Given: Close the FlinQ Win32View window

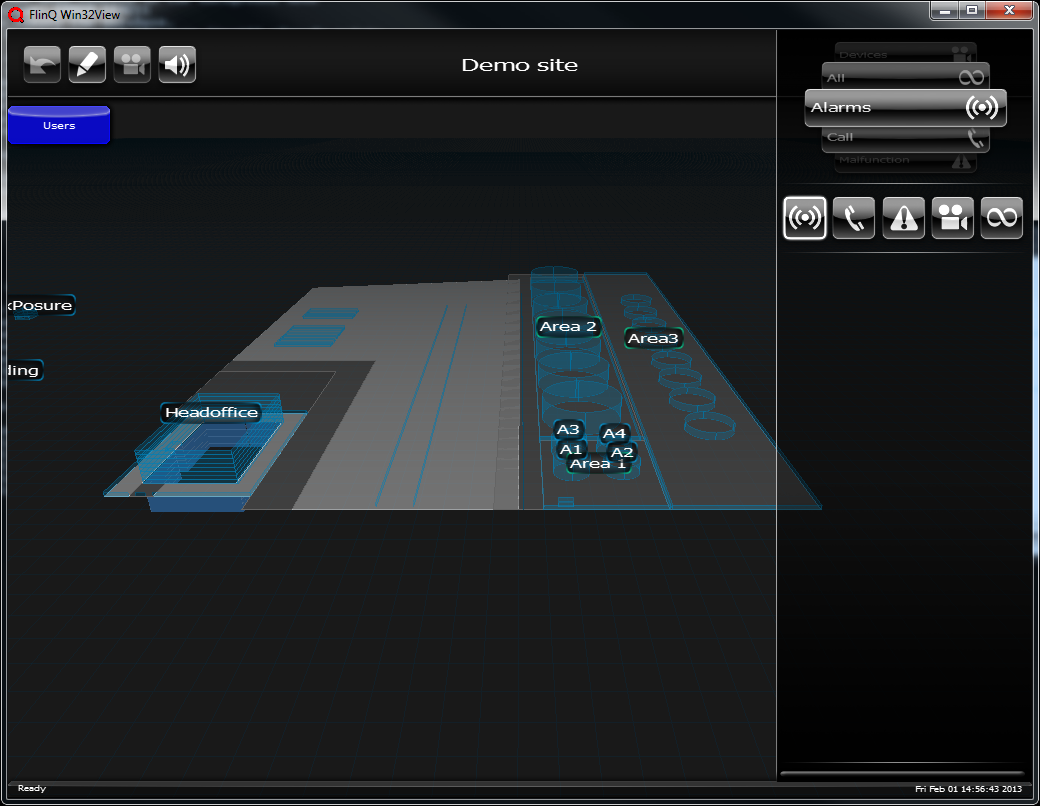Looking at the screenshot, I should pos(1009,11).
